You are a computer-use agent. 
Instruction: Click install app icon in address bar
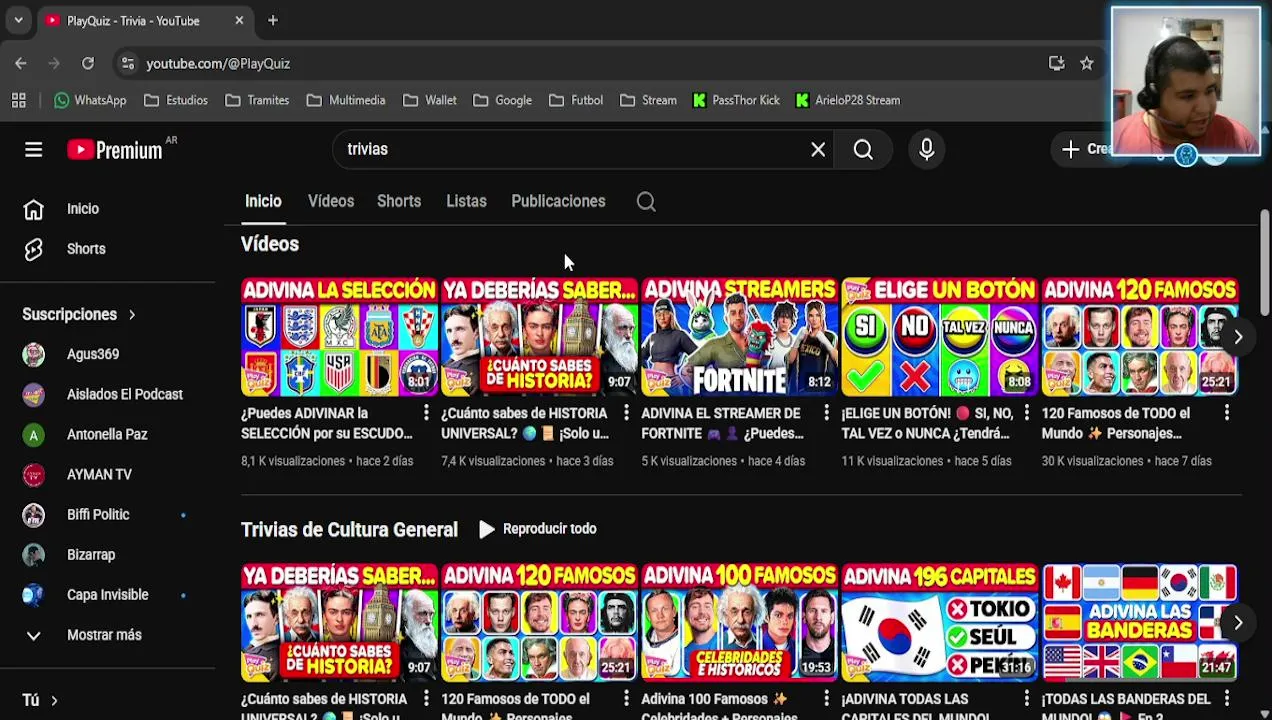tap(1057, 63)
